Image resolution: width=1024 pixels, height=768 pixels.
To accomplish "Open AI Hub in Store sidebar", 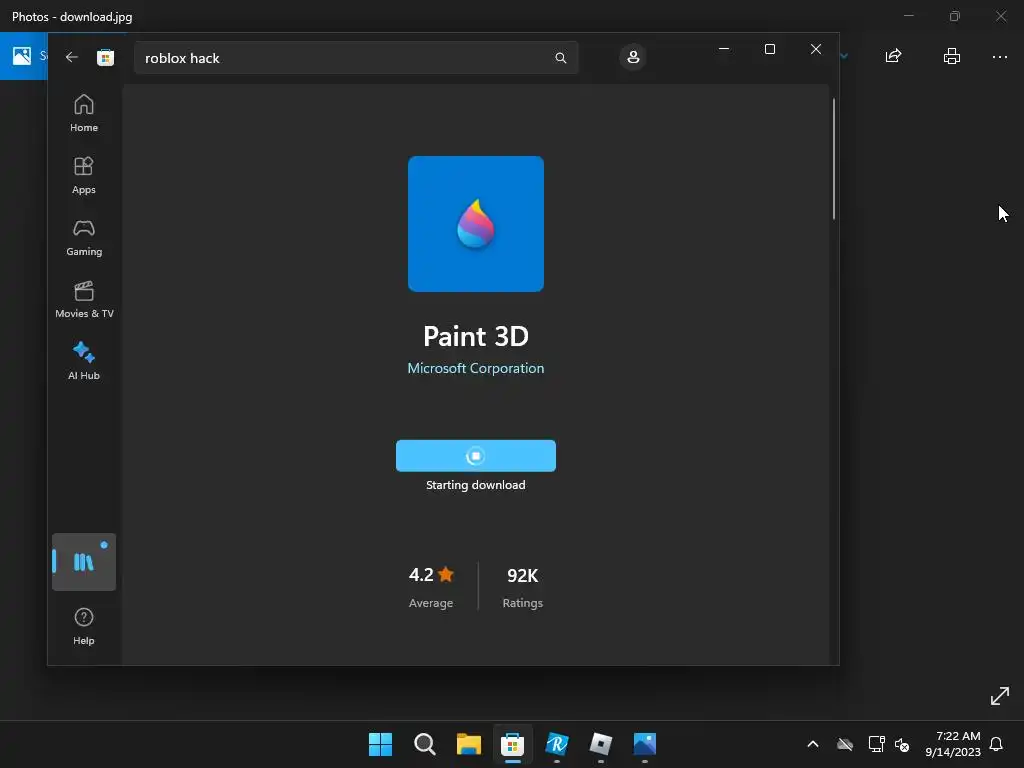I will pyautogui.click(x=84, y=361).
